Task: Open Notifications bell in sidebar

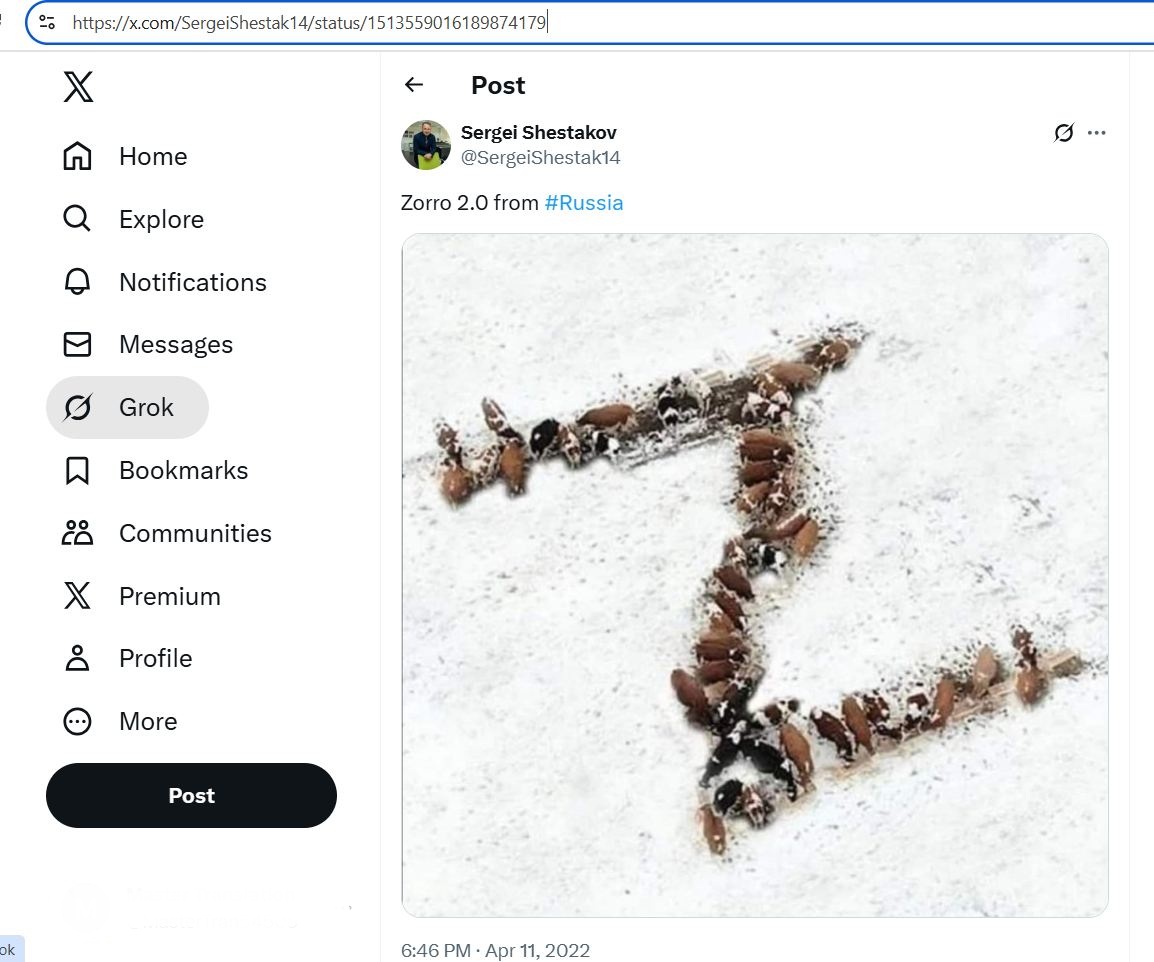Action: 163,283
